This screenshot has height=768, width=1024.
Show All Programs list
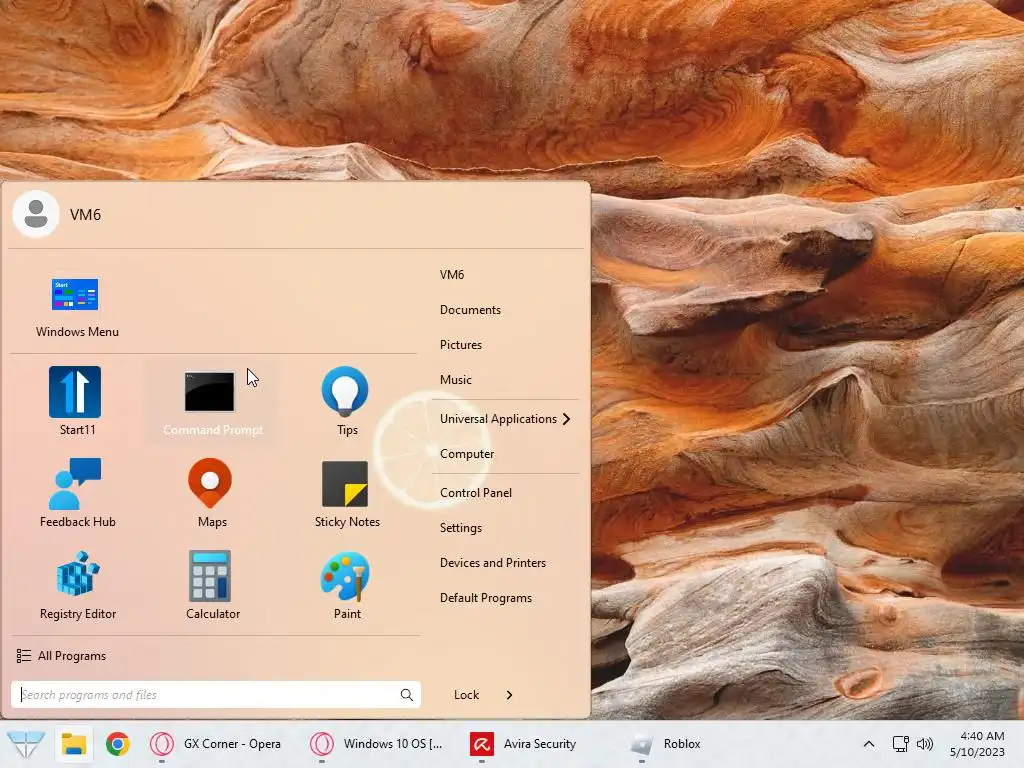click(x=61, y=656)
